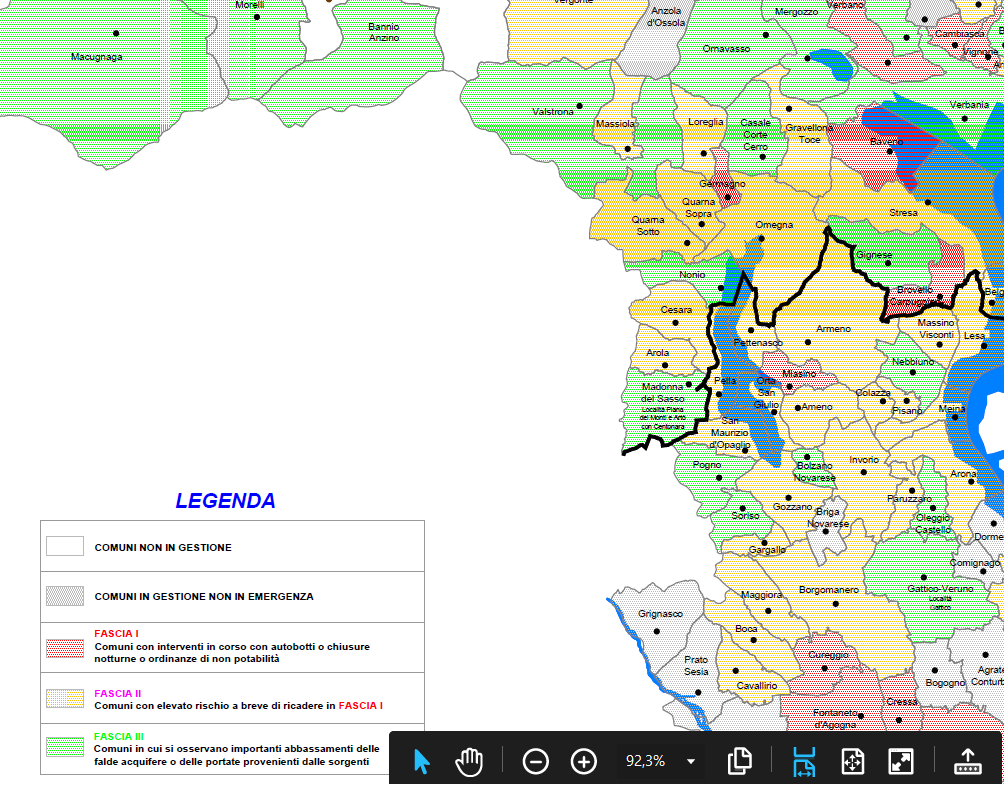Image resolution: width=1006 pixels, height=788 pixels.
Task: Click the Massiola map label
Action: tap(615, 124)
